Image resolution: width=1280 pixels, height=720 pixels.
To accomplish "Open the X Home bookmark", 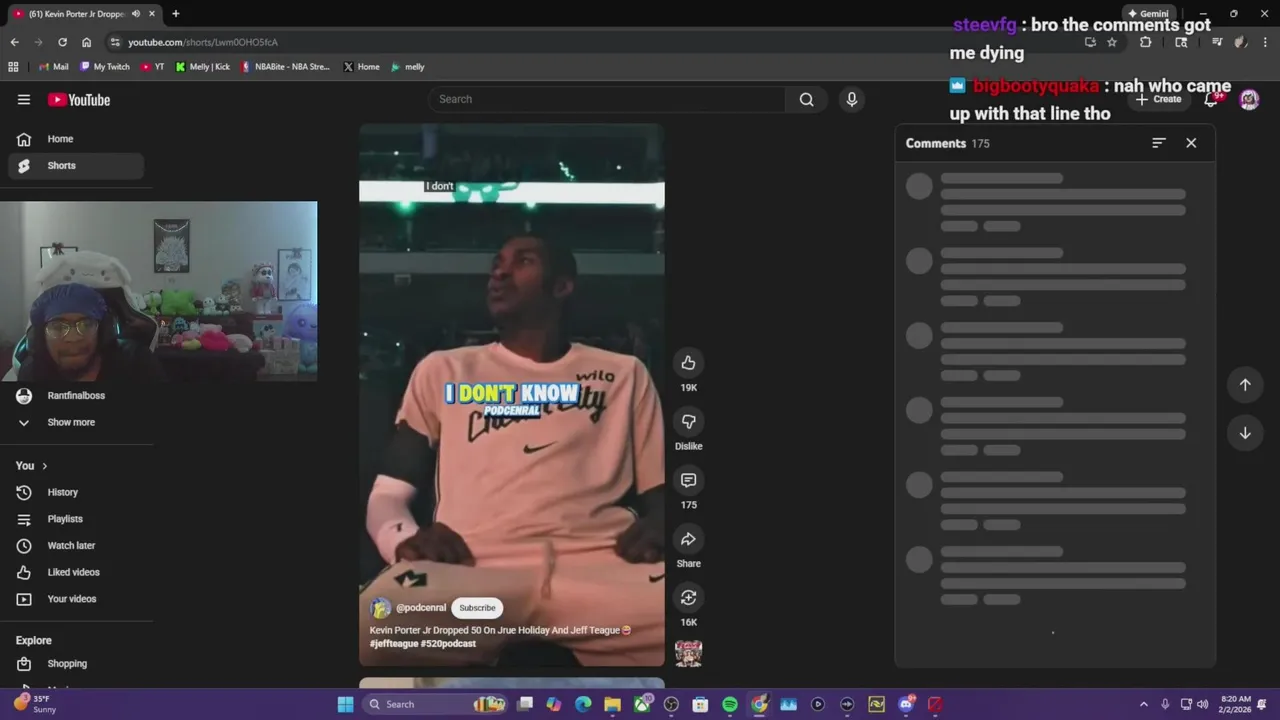I will (361, 67).
